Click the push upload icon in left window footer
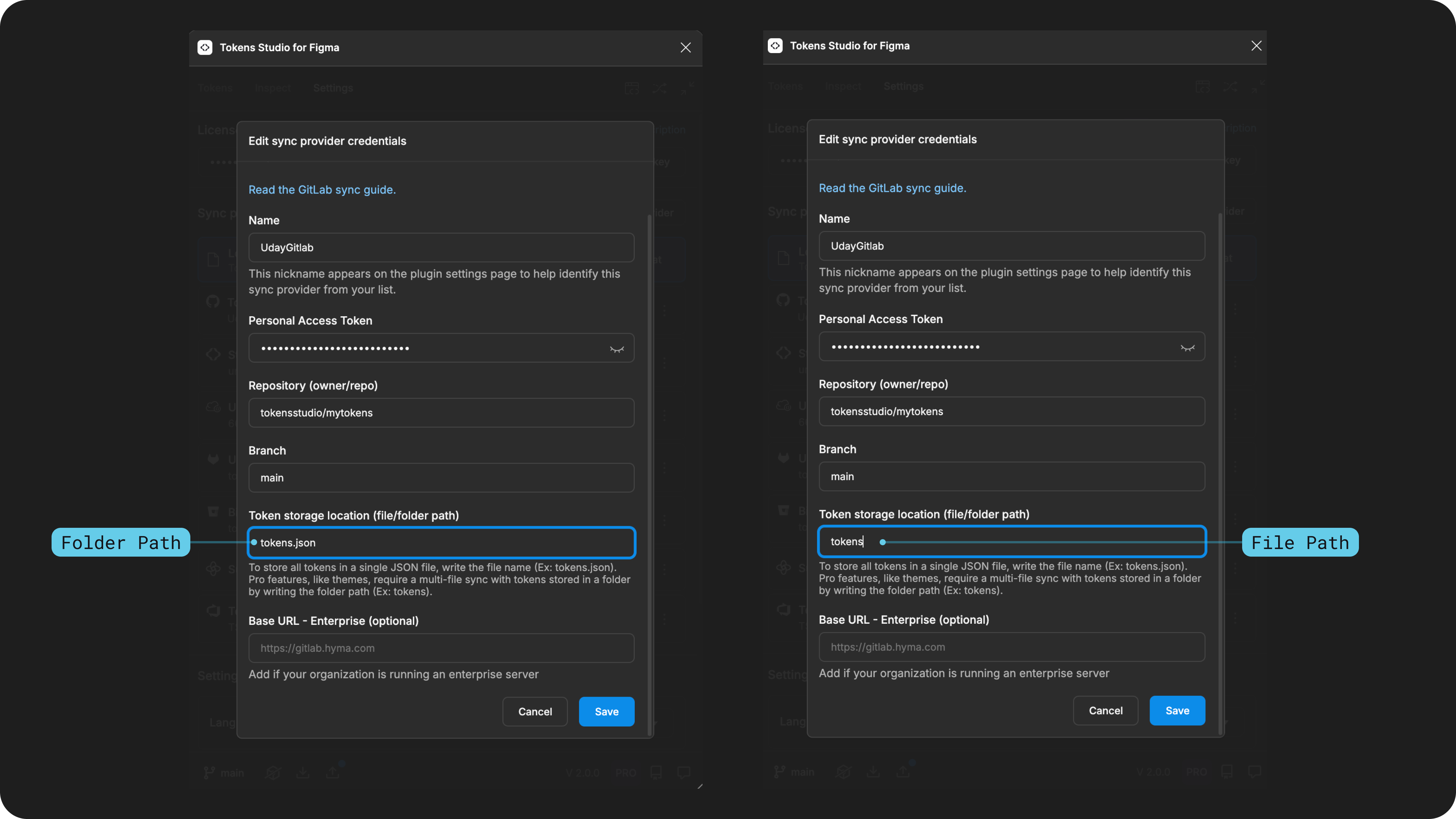 pos(333,773)
